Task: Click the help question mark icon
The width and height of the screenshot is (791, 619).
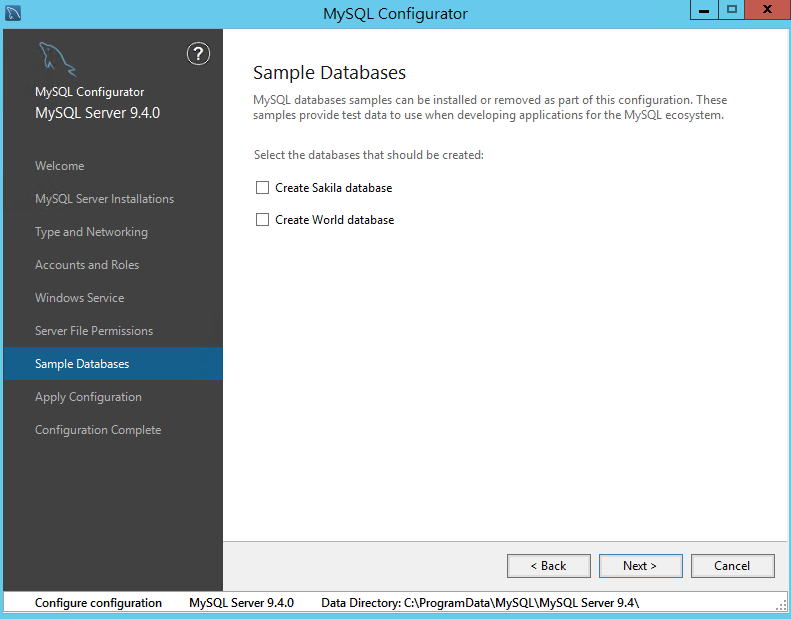Action: [198, 53]
